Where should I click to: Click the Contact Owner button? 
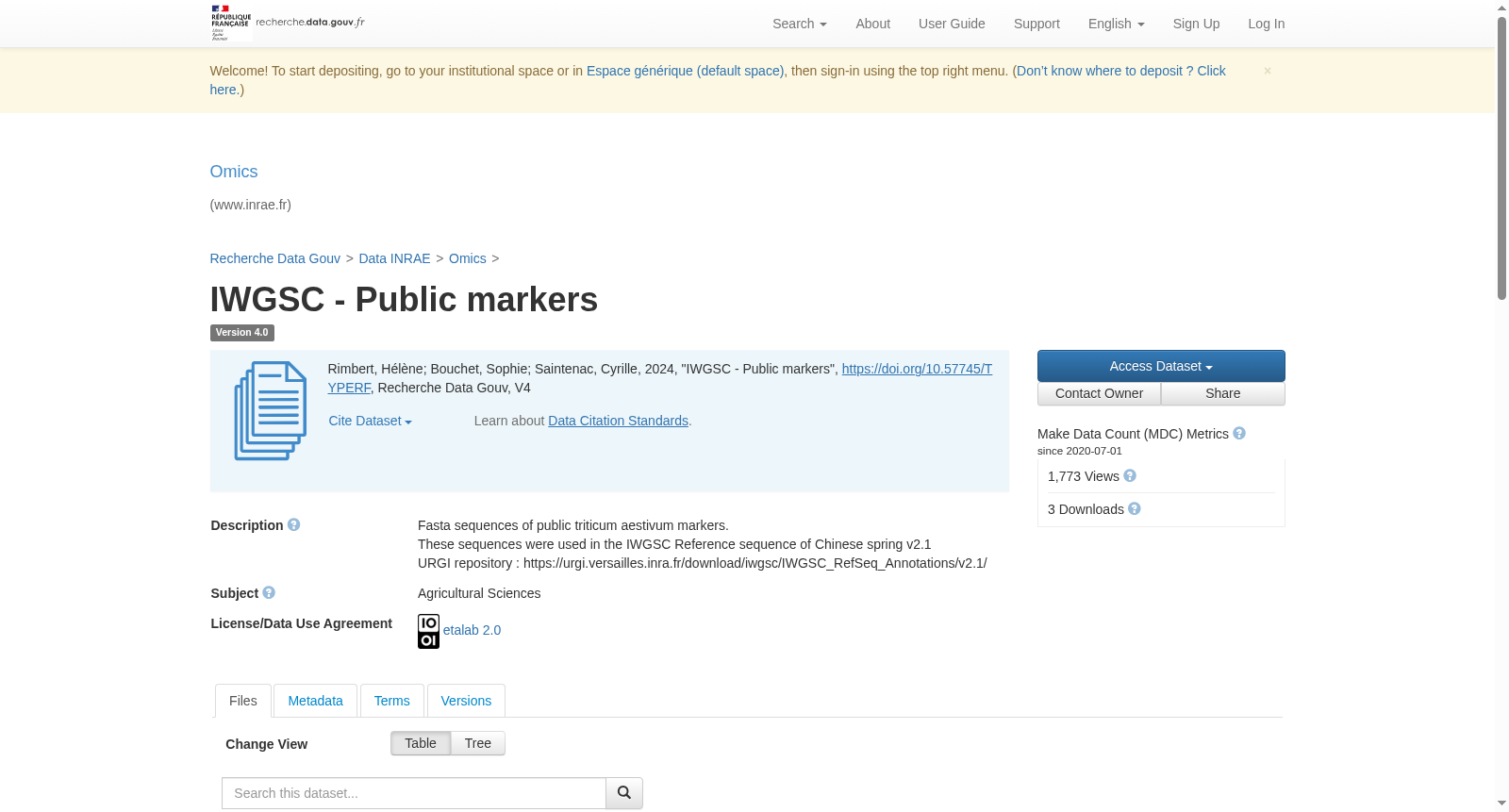pyautogui.click(x=1099, y=393)
